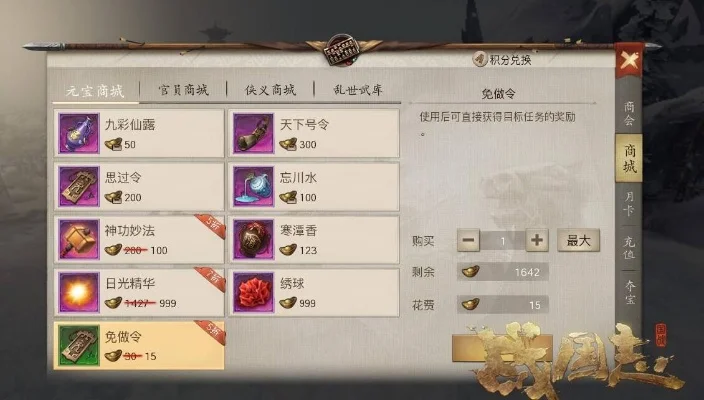Choose the 思过令 token icon
This screenshot has width=704, height=400.
pos(79,186)
